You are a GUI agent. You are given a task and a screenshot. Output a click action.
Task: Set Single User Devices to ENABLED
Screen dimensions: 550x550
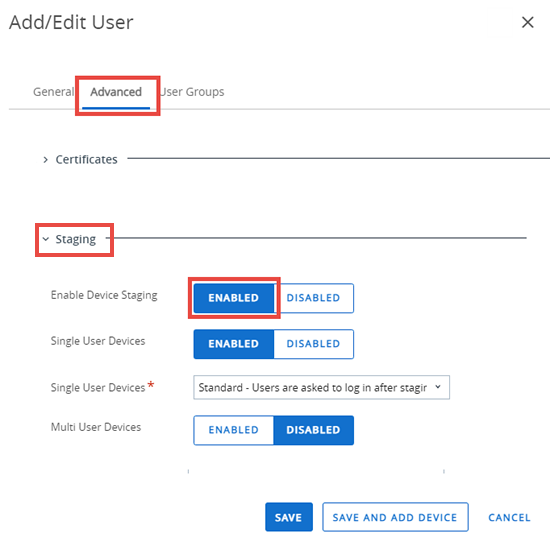click(x=234, y=344)
